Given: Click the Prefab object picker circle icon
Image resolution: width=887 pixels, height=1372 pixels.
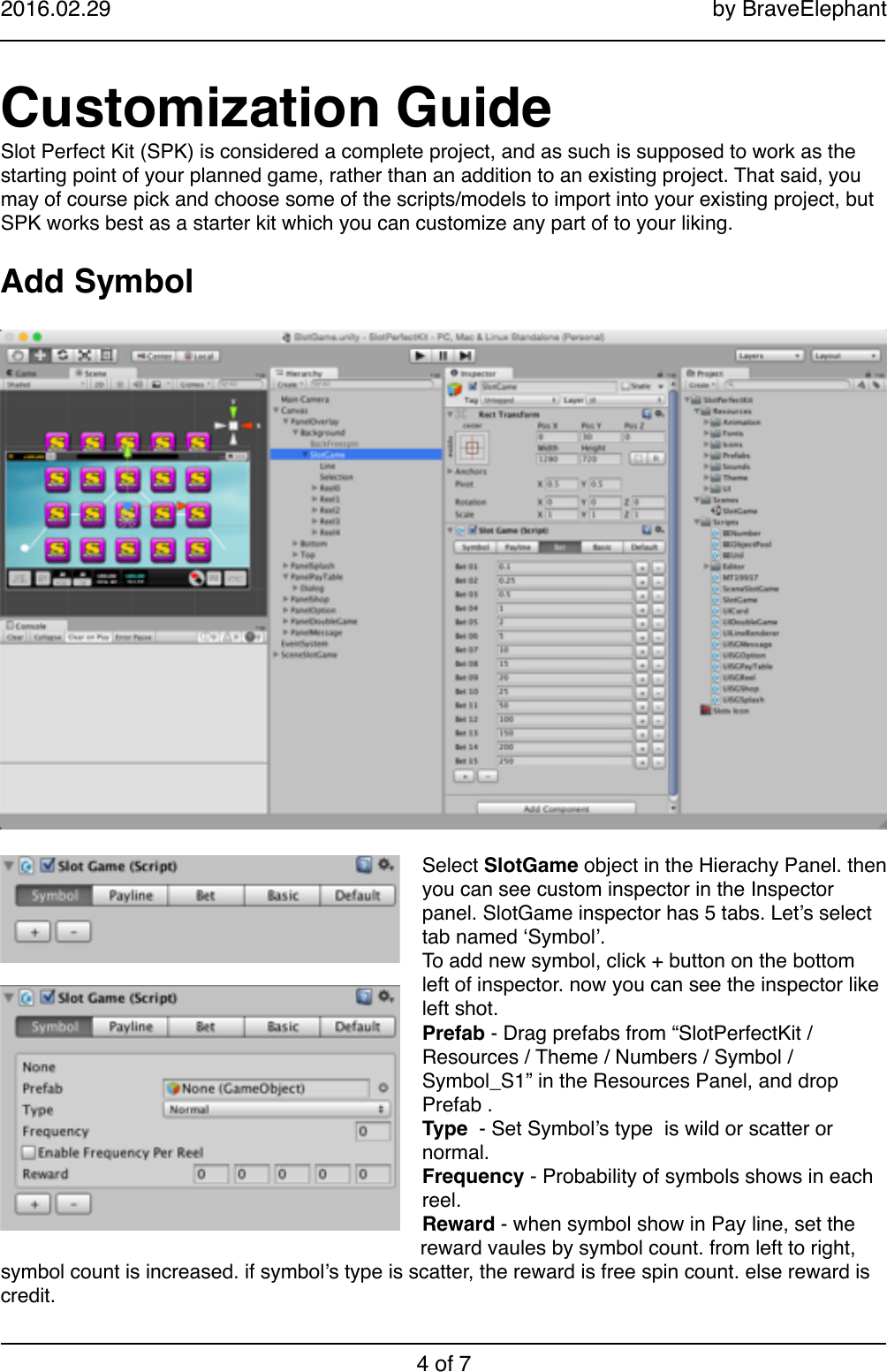Looking at the screenshot, I should point(383,1088).
